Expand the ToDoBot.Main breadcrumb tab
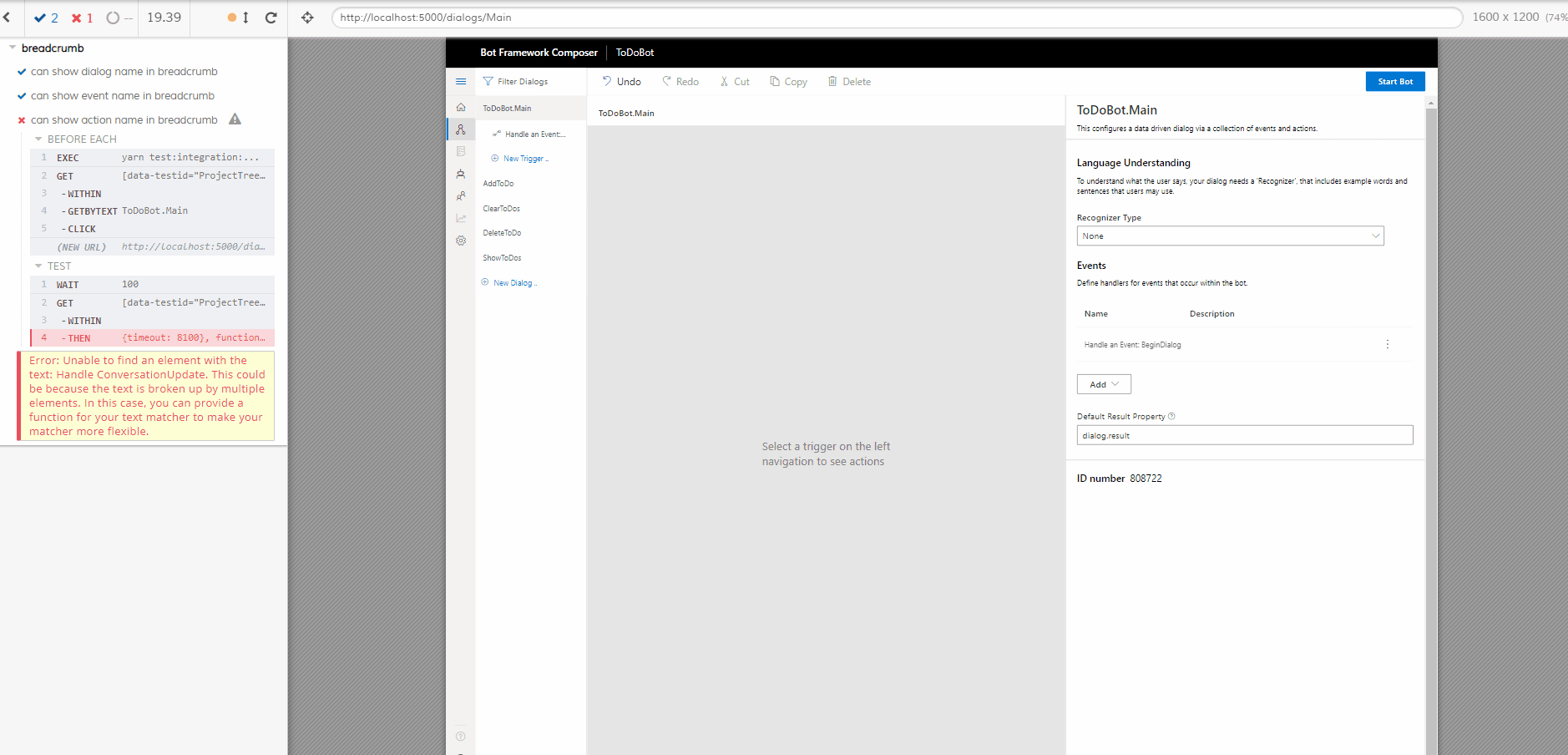The width and height of the screenshot is (1568, 755). [625, 112]
